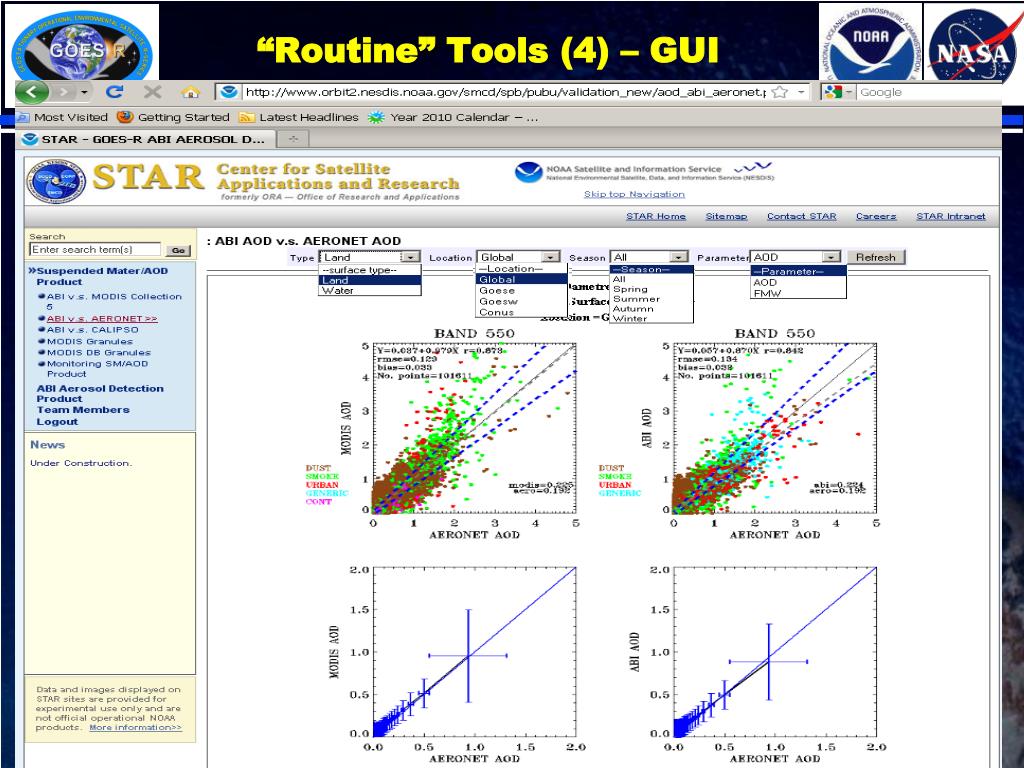This screenshot has height=768, width=1024.
Task: Choose Winter in the Season list
Action: click(x=651, y=318)
